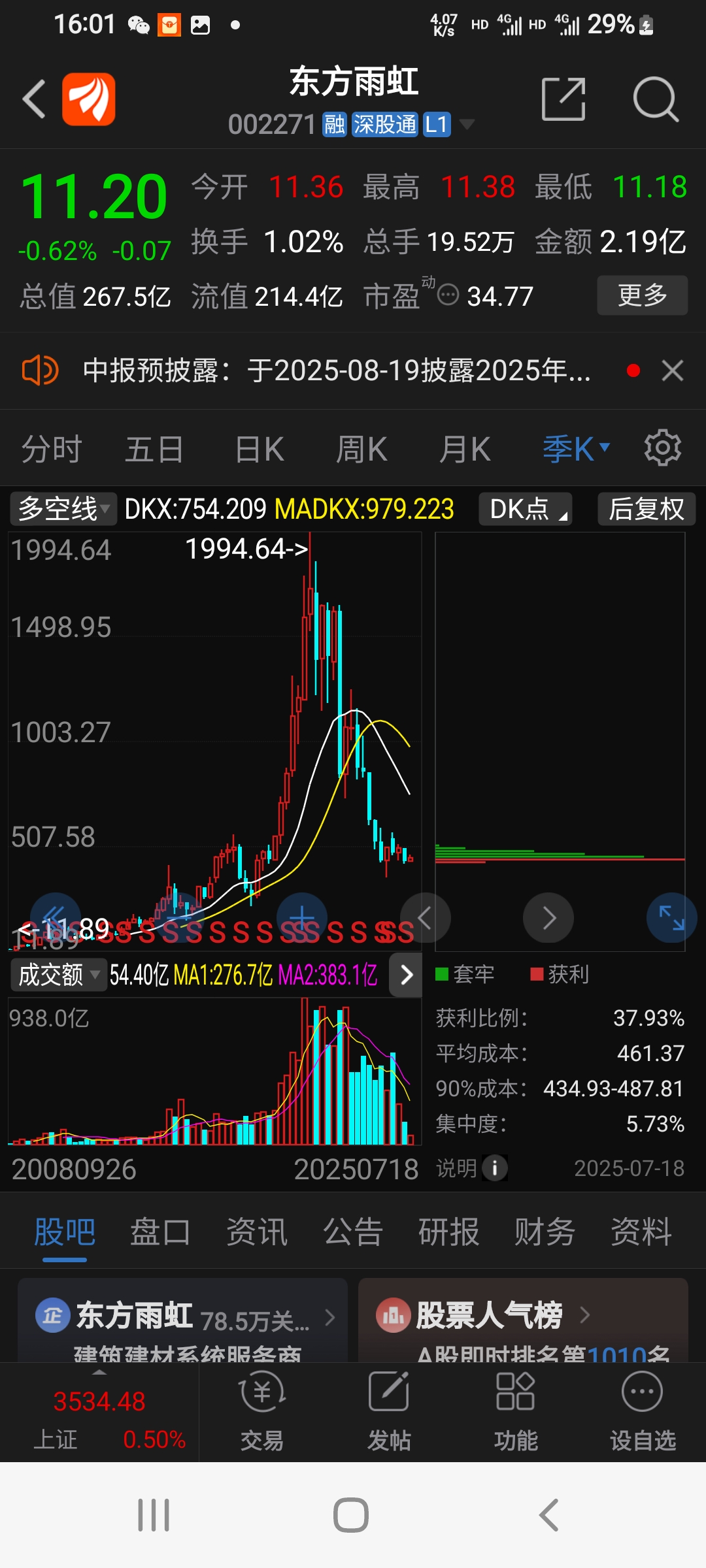Go to next chip date arrow
Screen dimensions: 706x1568
pos(548,917)
